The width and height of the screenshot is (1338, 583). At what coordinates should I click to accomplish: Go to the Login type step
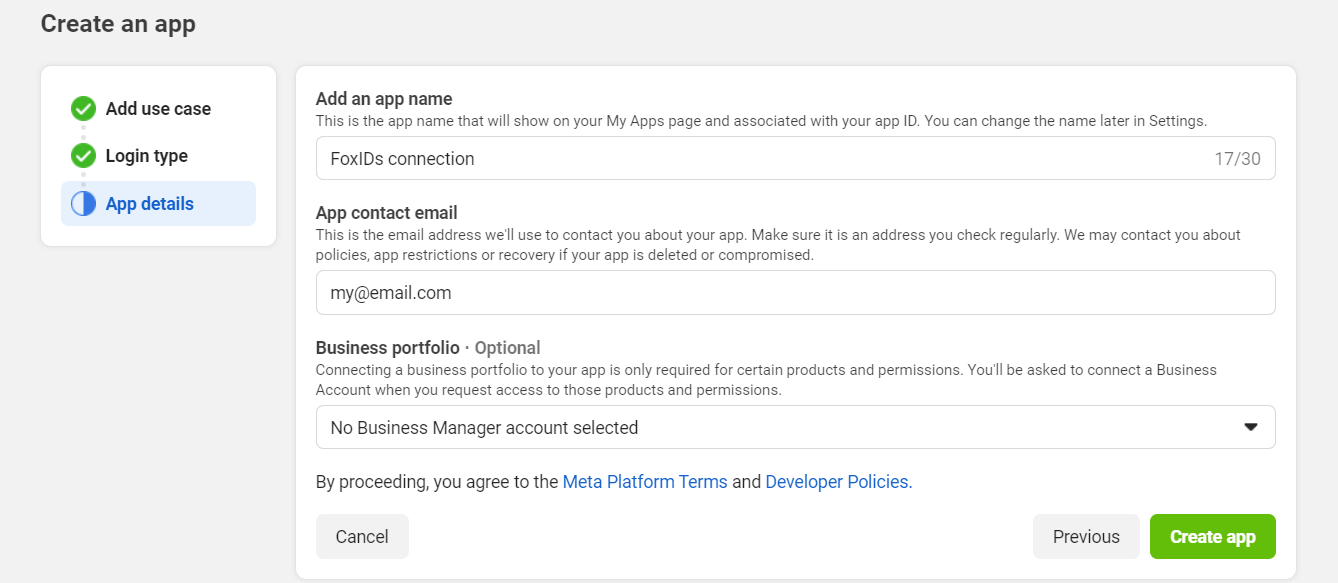click(x=146, y=156)
